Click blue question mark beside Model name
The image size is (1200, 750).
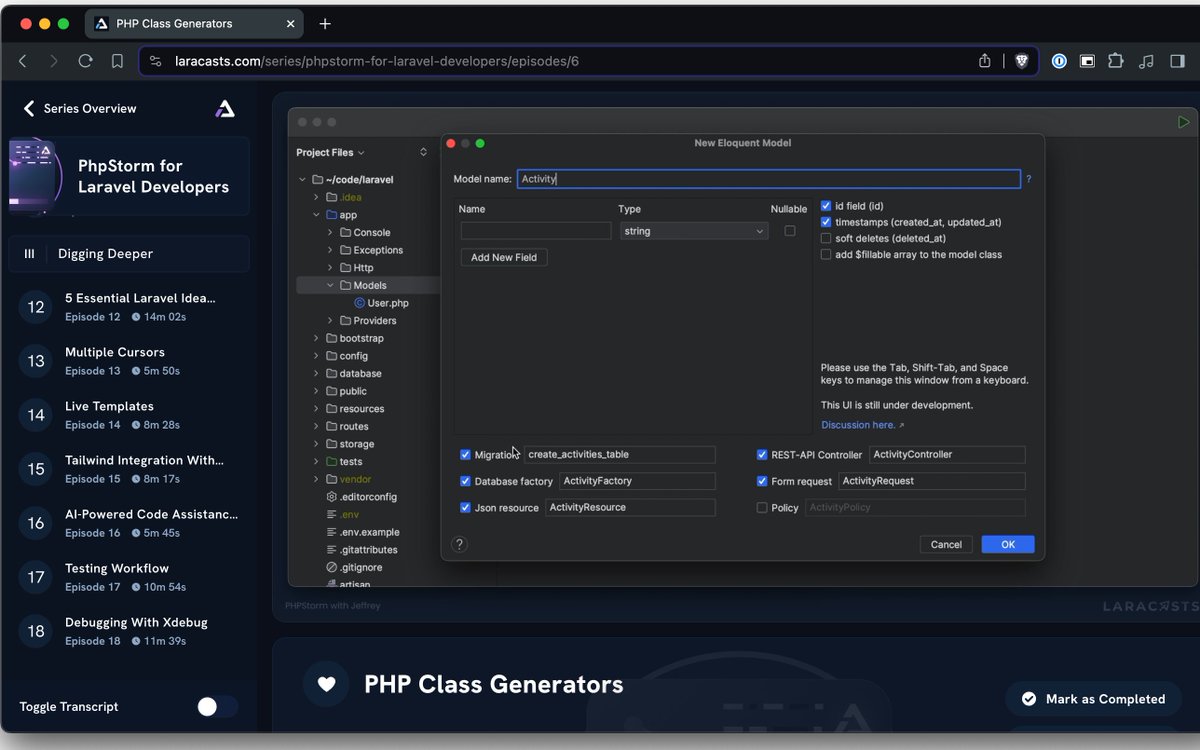click(1029, 180)
